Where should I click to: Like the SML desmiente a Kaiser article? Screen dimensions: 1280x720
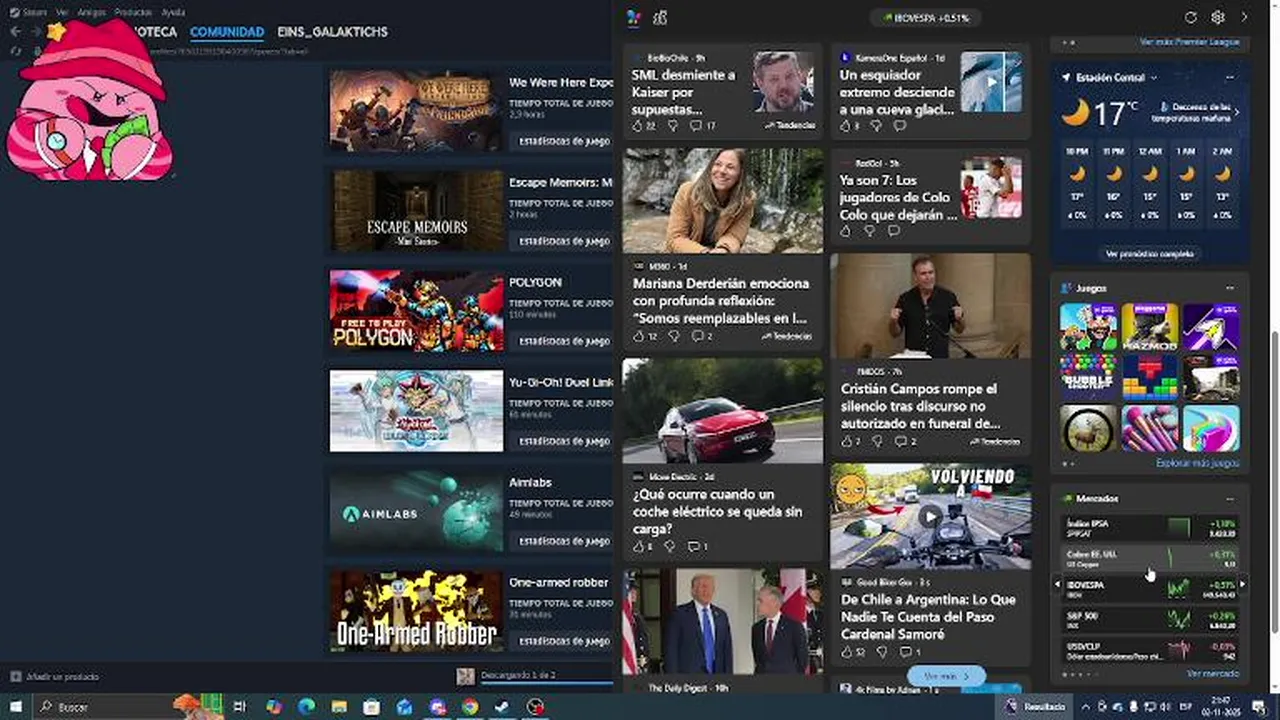[x=638, y=126]
